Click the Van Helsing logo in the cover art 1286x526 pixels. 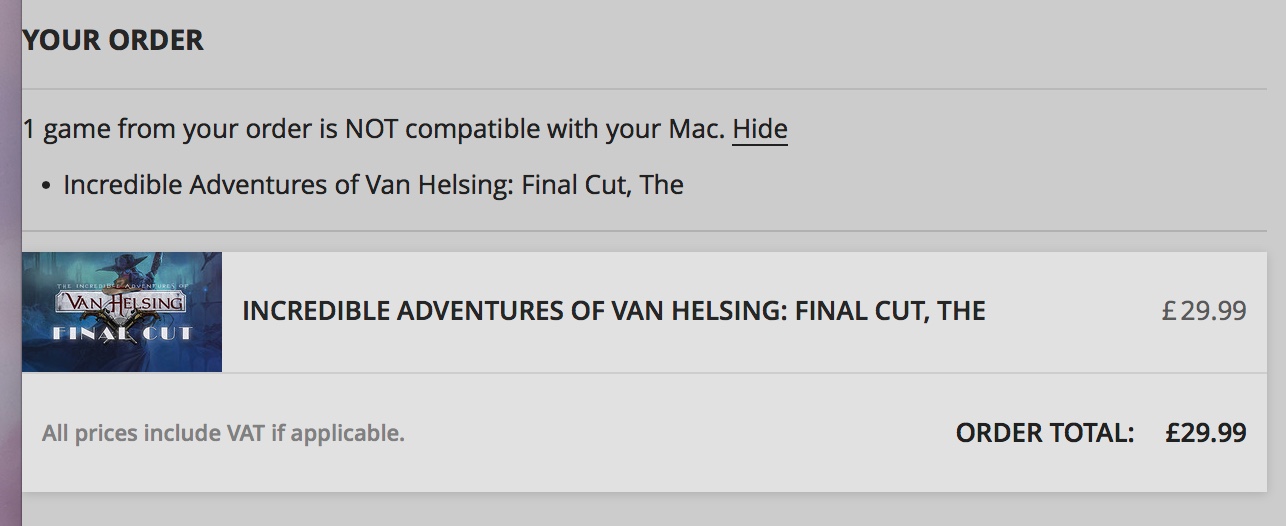pyautogui.click(x=122, y=301)
